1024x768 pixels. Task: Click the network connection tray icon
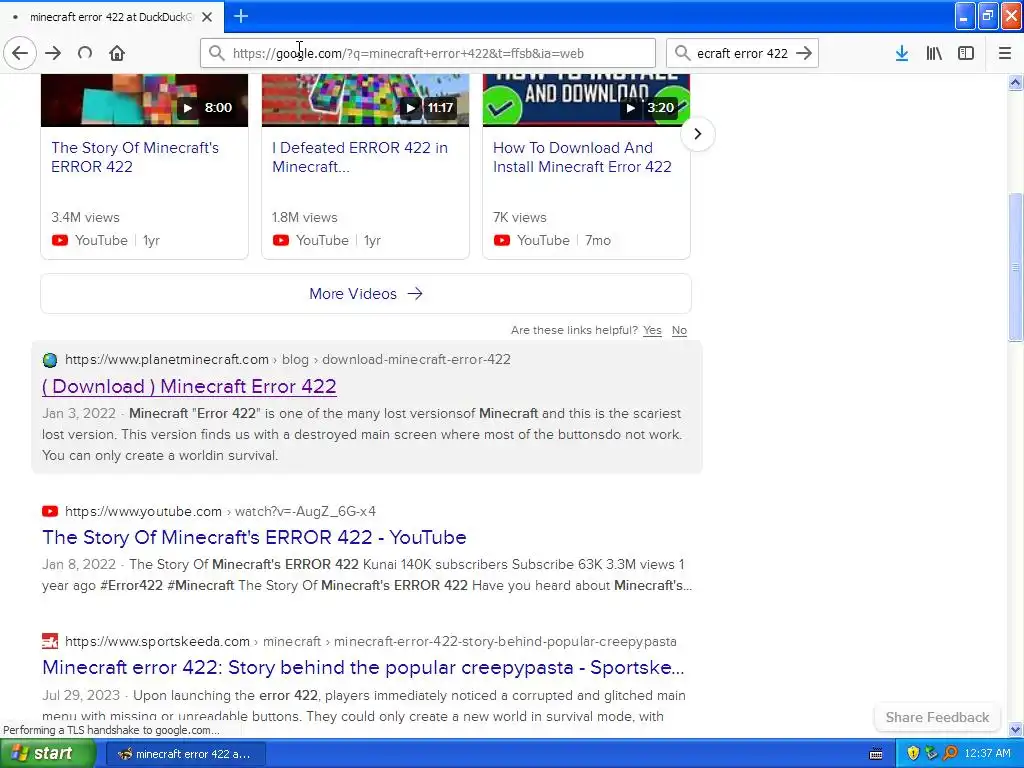931,754
